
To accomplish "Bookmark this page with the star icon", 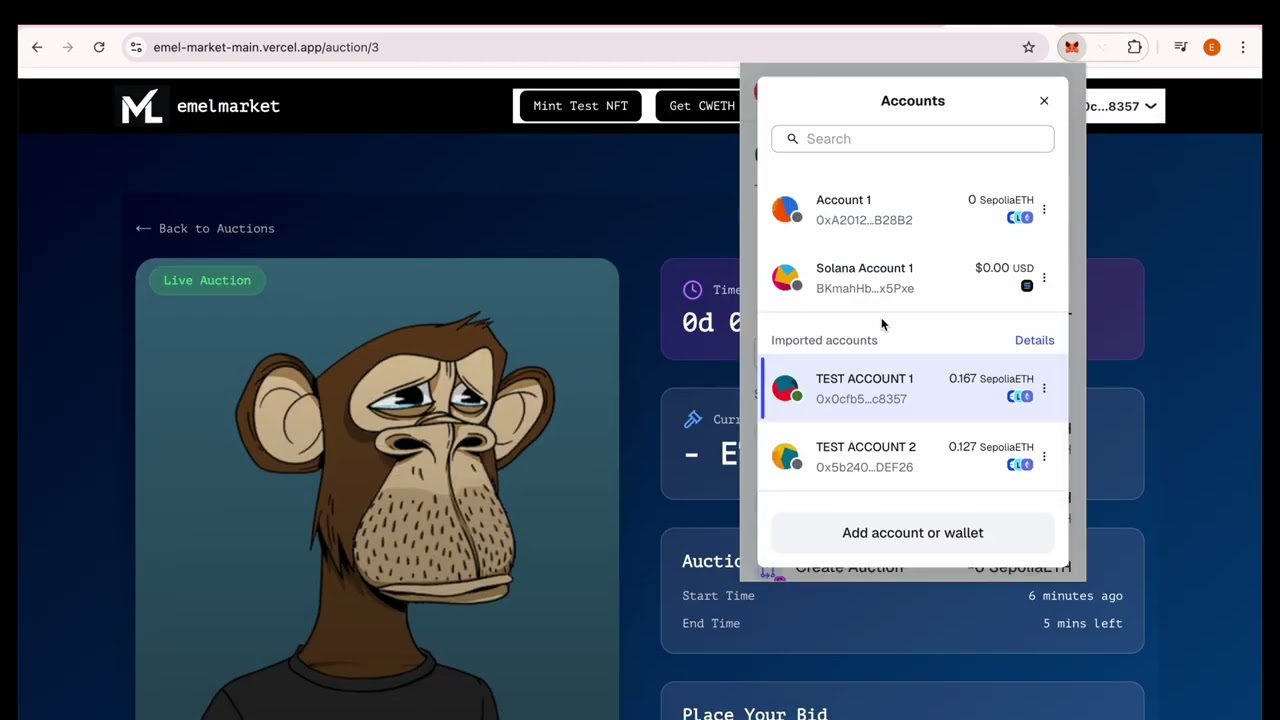I will (1028, 47).
